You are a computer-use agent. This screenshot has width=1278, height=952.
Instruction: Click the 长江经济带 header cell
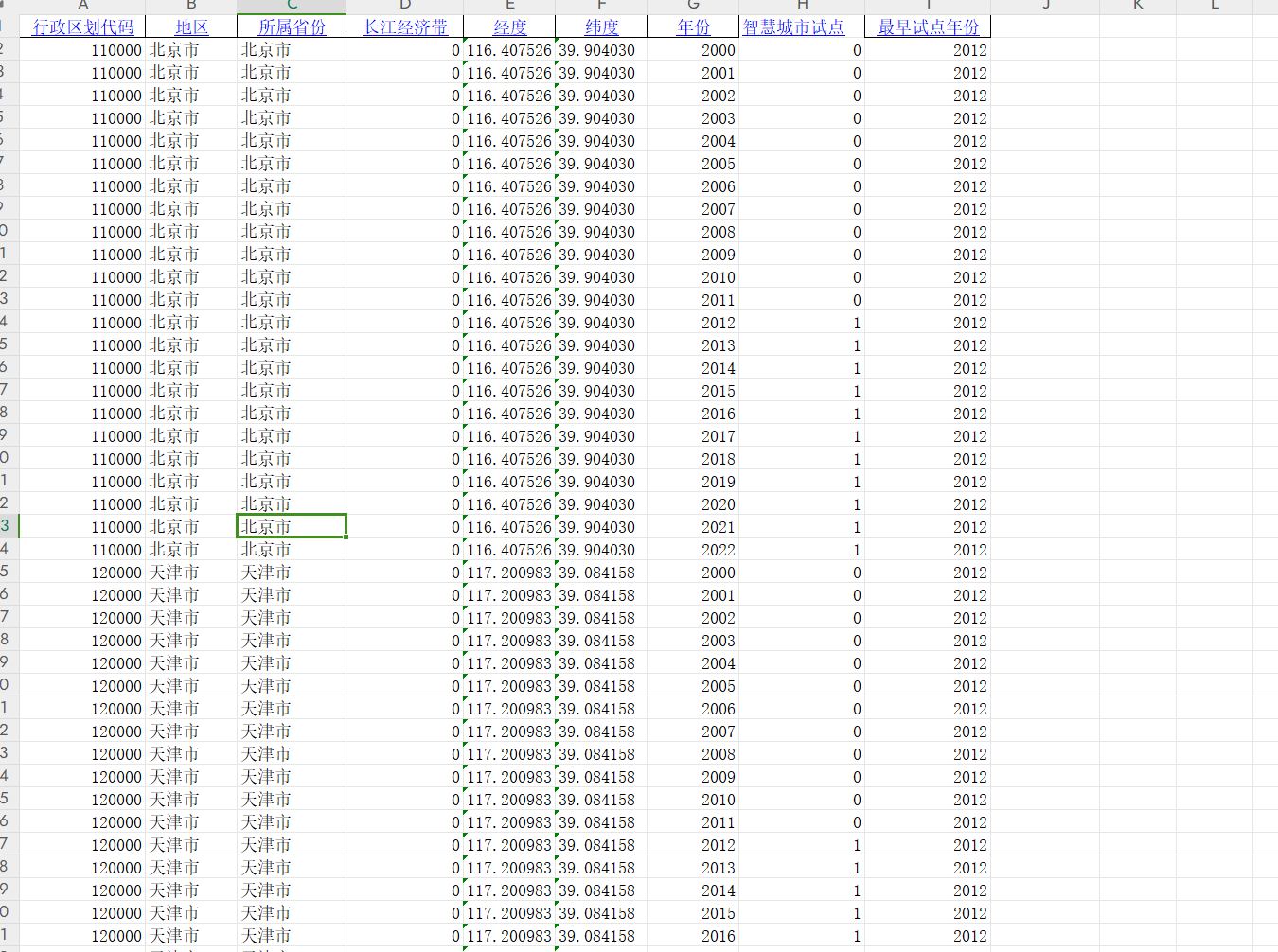(405, 26)
